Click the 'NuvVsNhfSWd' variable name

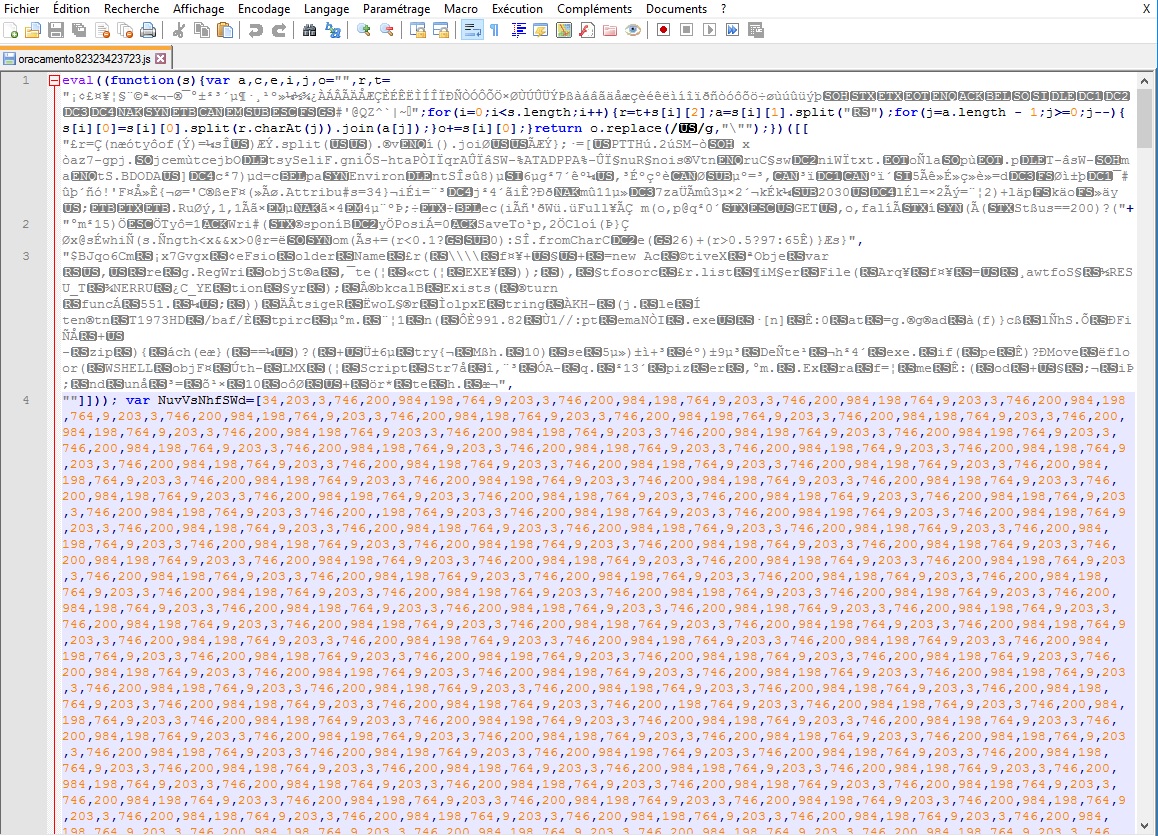click(205, 400)
